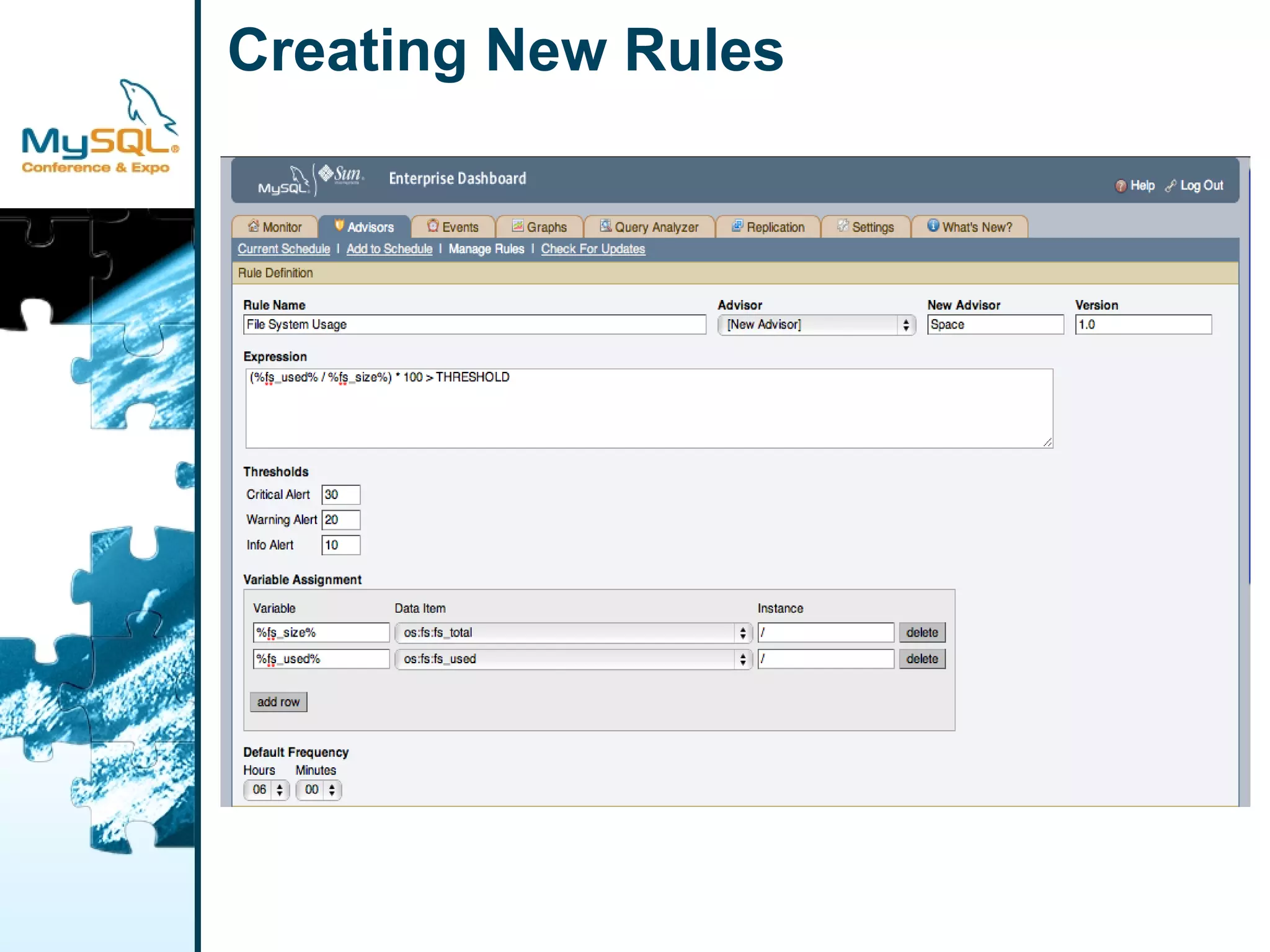The height and width of the screenshot is (952, 1270).
Task: Click the Rule Name input field
Action: point(475,325)
